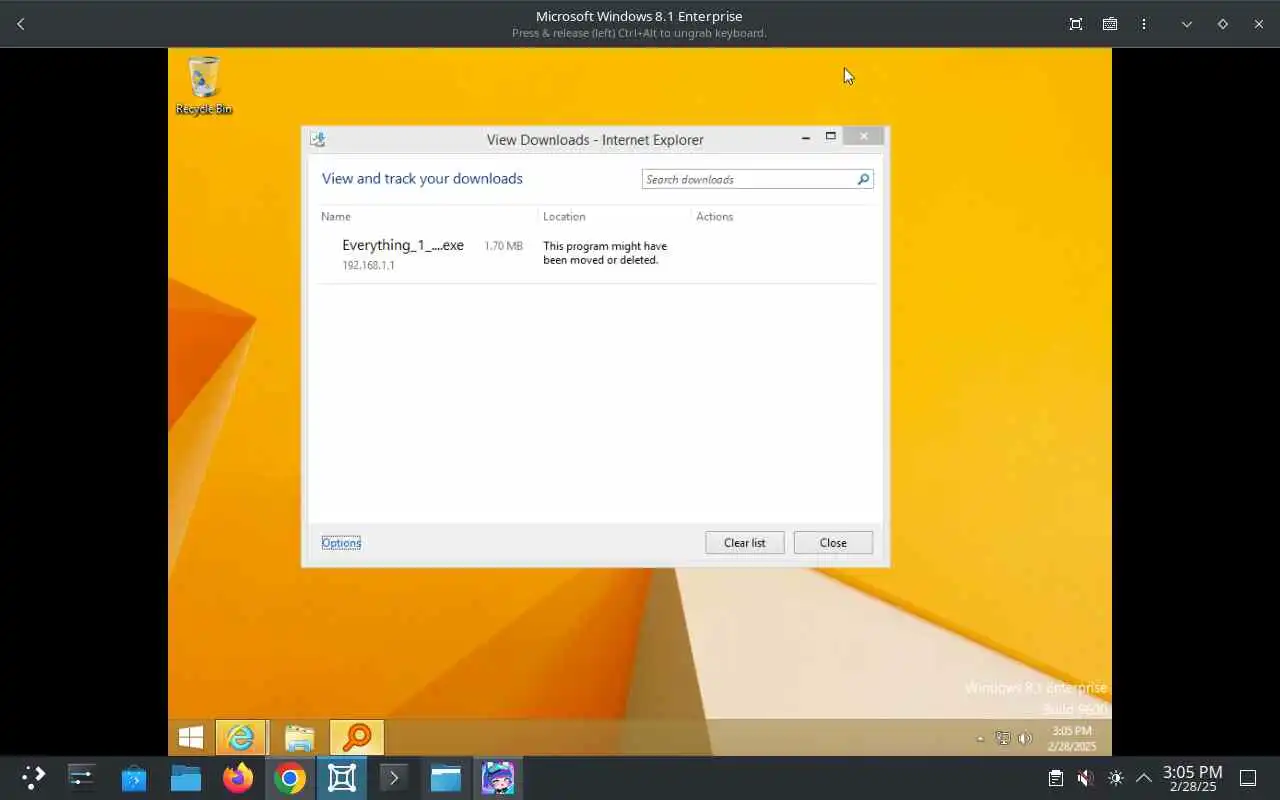The width and height of the screenshot is (1280, 800).
Task: Click the Close button in downloads dialog
Action: (x=833, y=543)
